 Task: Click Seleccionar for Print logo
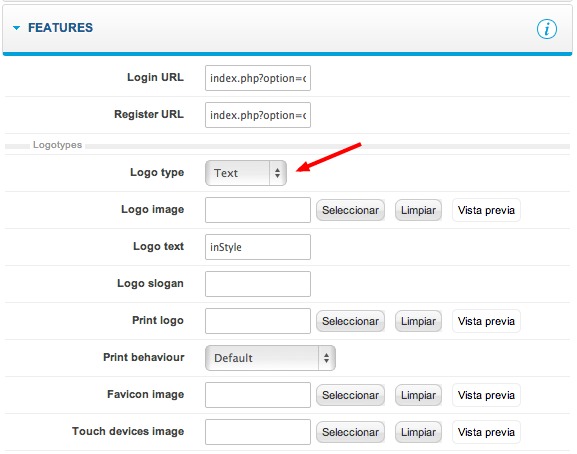point(350,321)
